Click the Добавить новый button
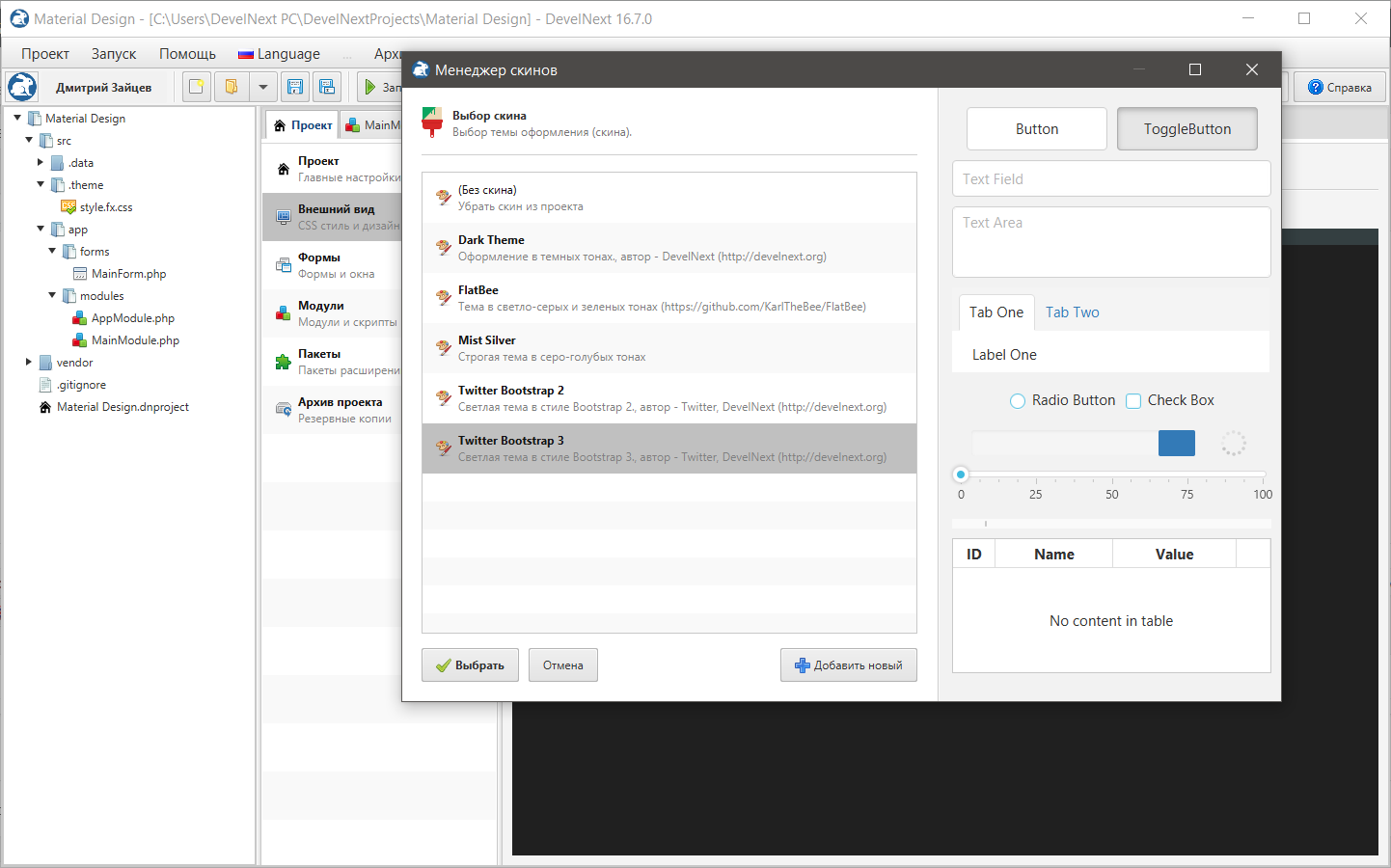 click(x=848, y=665)
